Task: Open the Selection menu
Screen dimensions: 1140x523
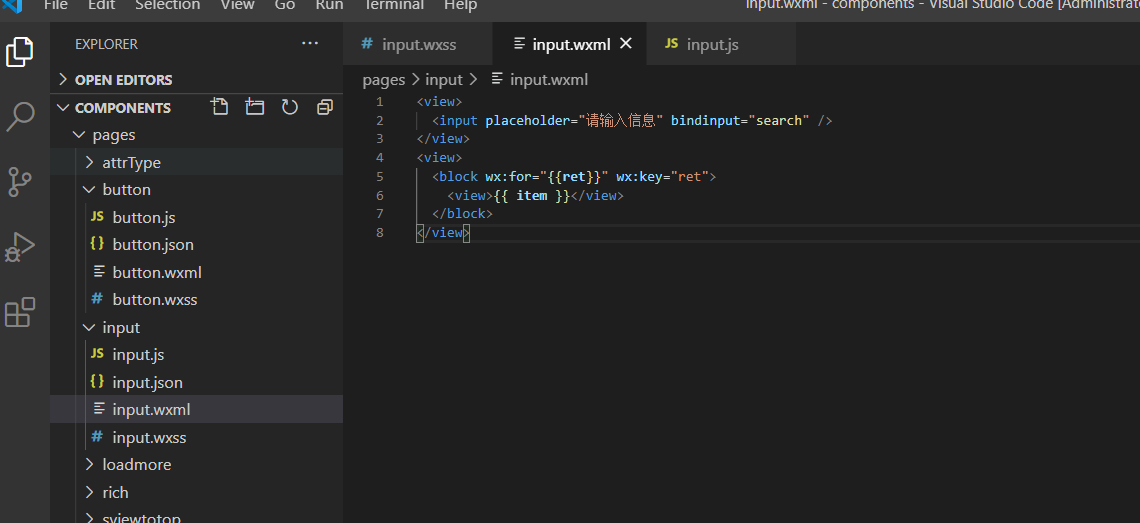Action: [167, 6]
